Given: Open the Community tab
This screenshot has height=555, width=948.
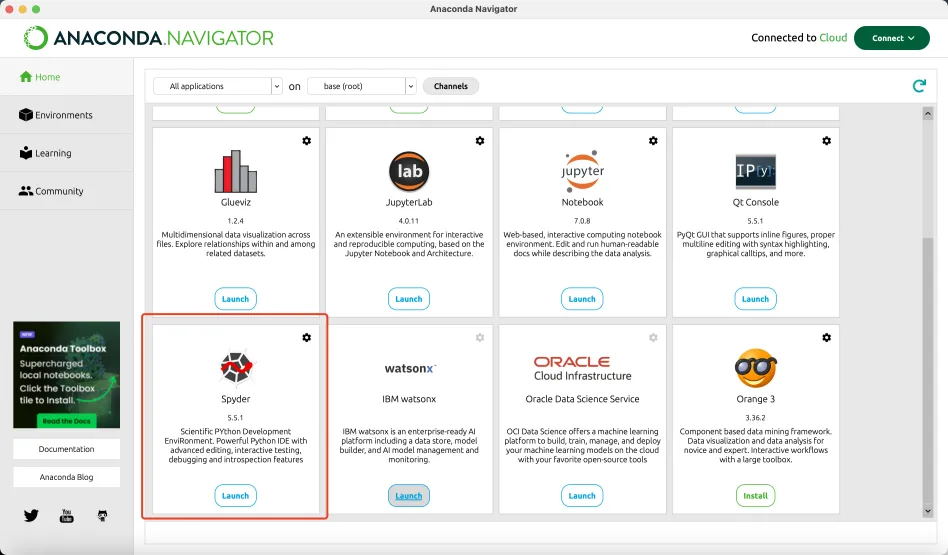Looking at the screenshot, I should 67,191.
